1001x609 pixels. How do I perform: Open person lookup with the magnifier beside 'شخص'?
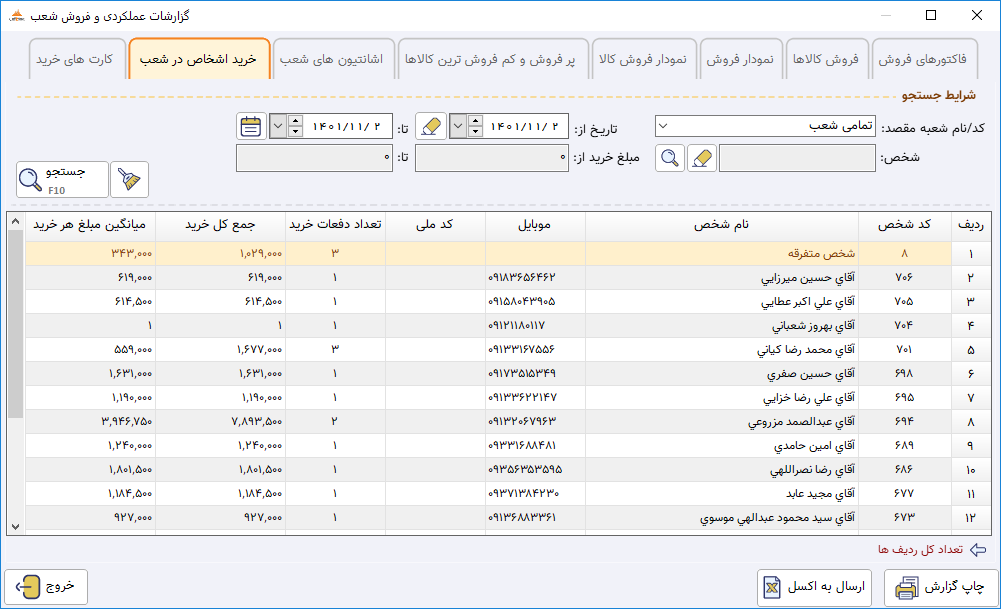(x=670, y=158)
